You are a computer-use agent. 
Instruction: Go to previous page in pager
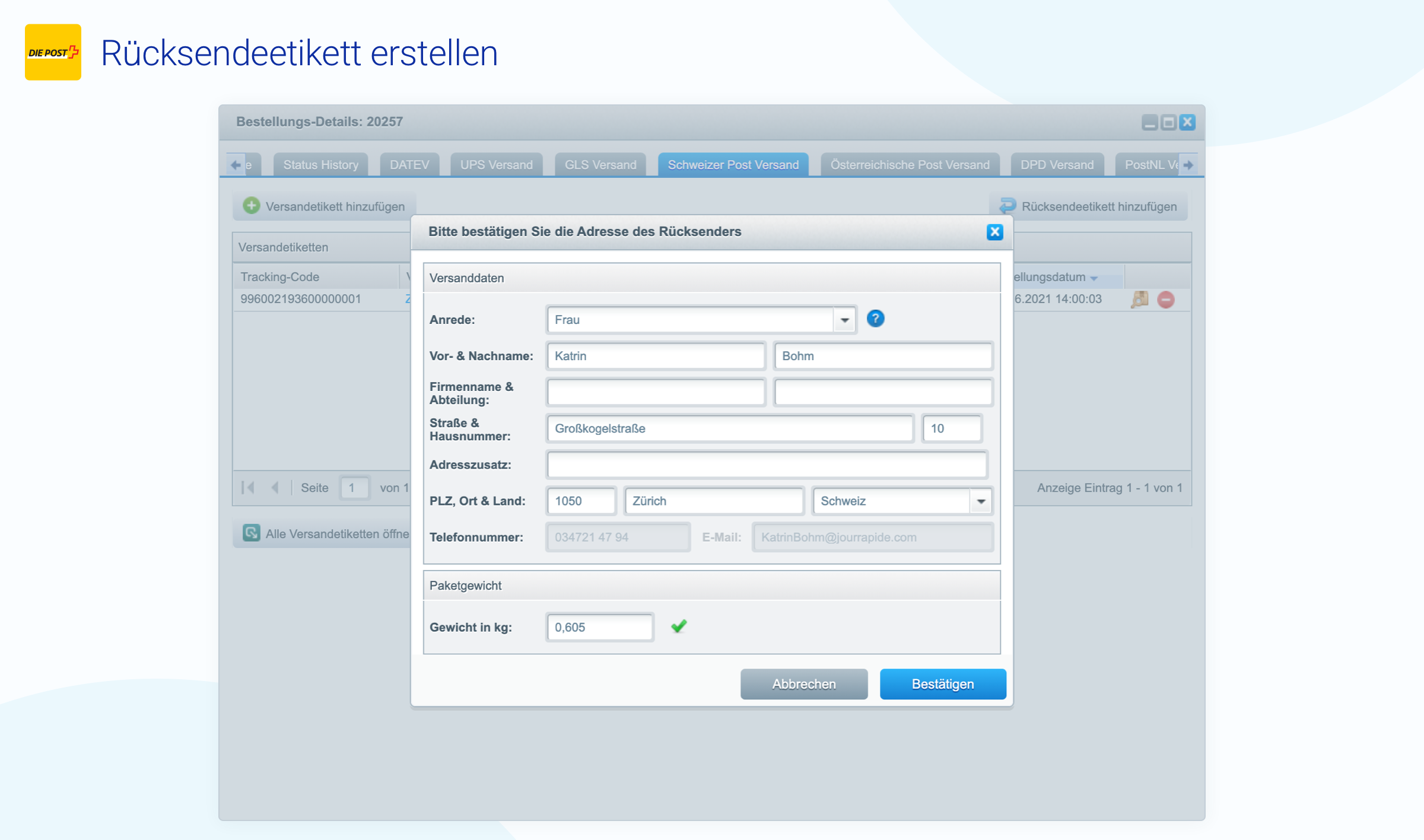(x=275, y=488)
